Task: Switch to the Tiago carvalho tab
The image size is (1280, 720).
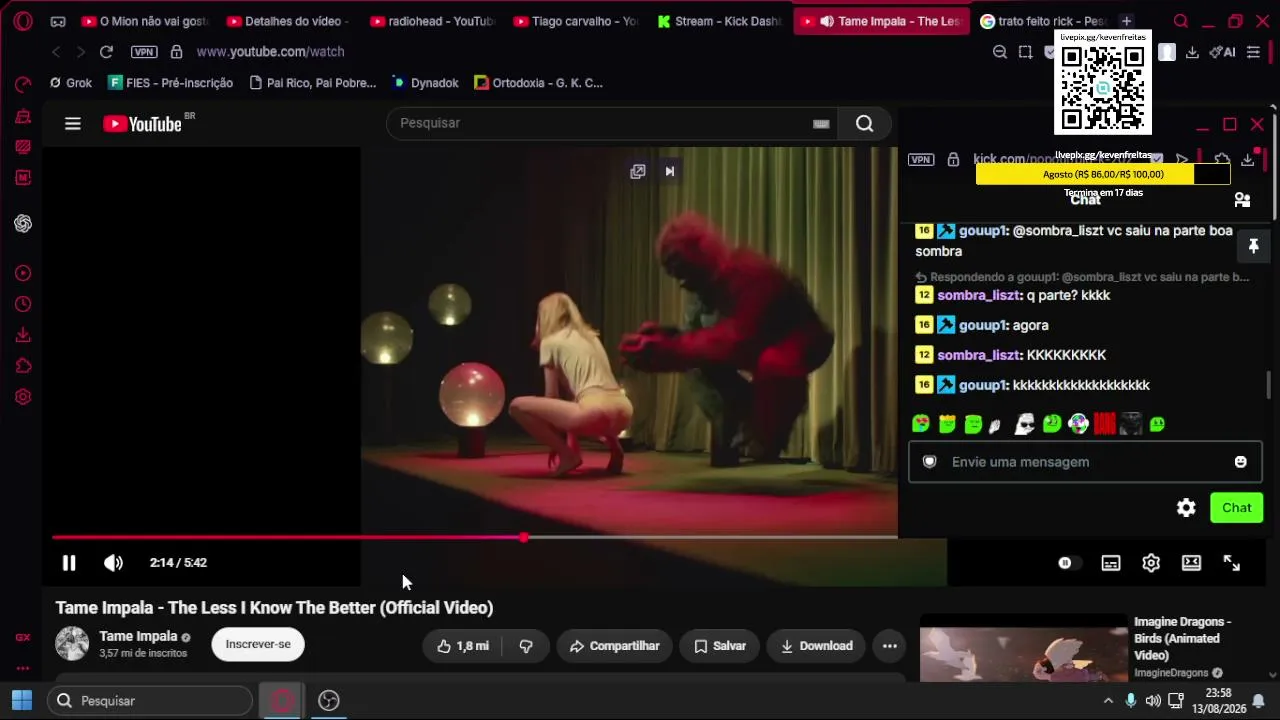Action: [x=575, y=21]
